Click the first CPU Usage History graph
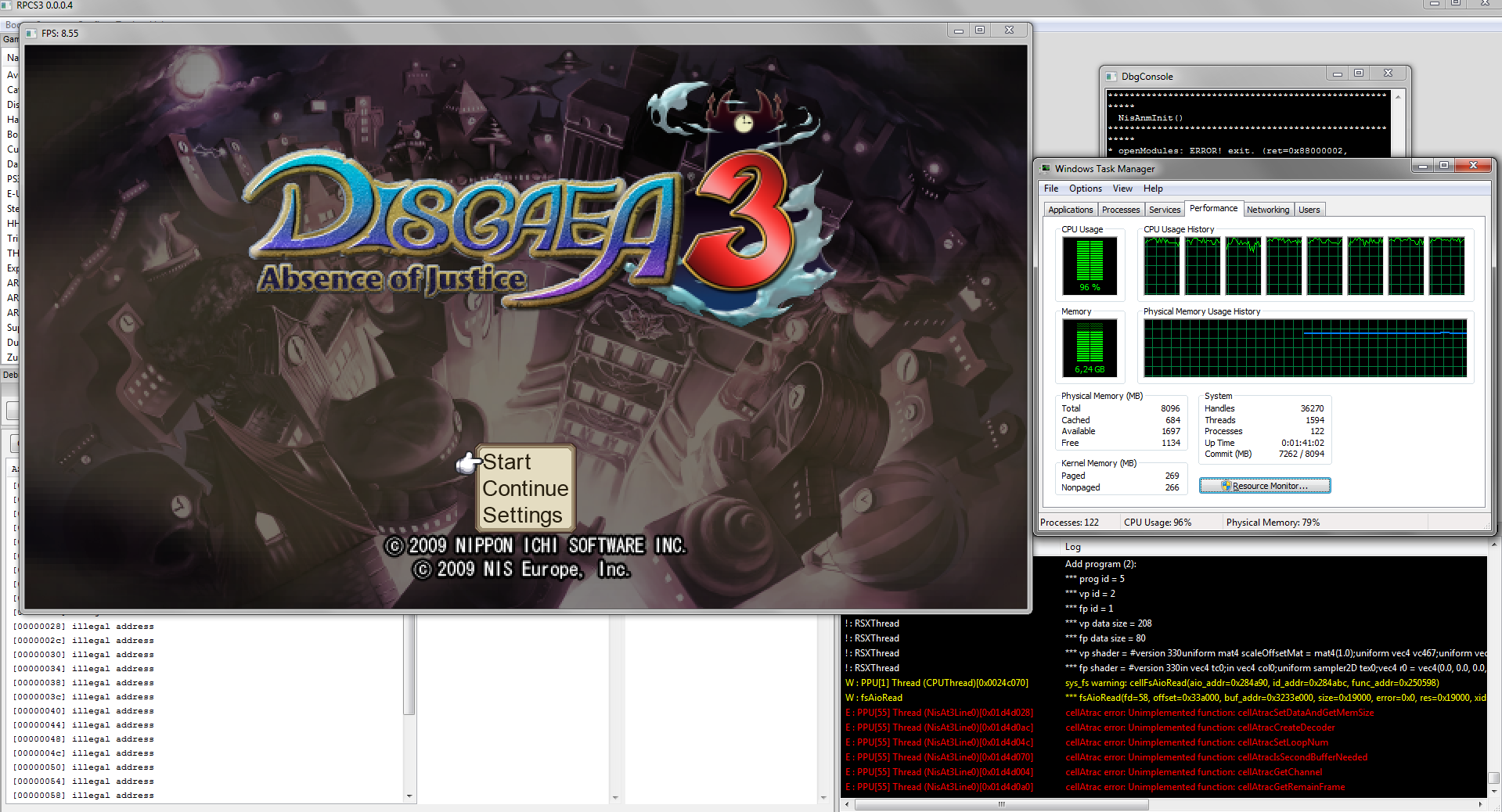 [x=1162, y=266]
